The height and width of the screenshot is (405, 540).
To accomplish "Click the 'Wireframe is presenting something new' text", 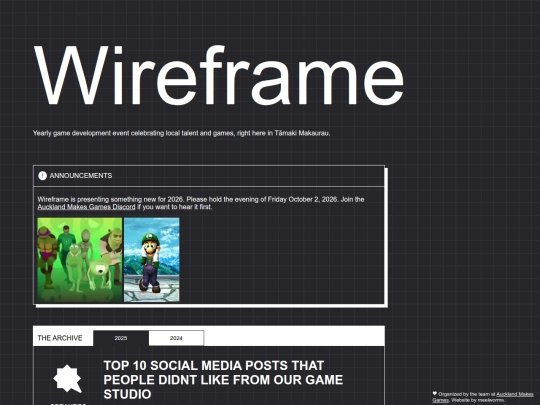I will (x=201, y=203).
